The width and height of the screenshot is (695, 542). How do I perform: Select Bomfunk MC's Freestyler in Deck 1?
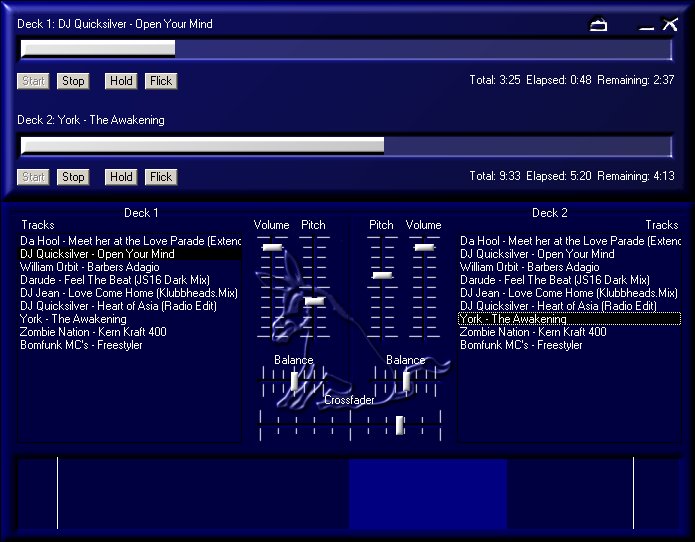click(x=130, y=345)
